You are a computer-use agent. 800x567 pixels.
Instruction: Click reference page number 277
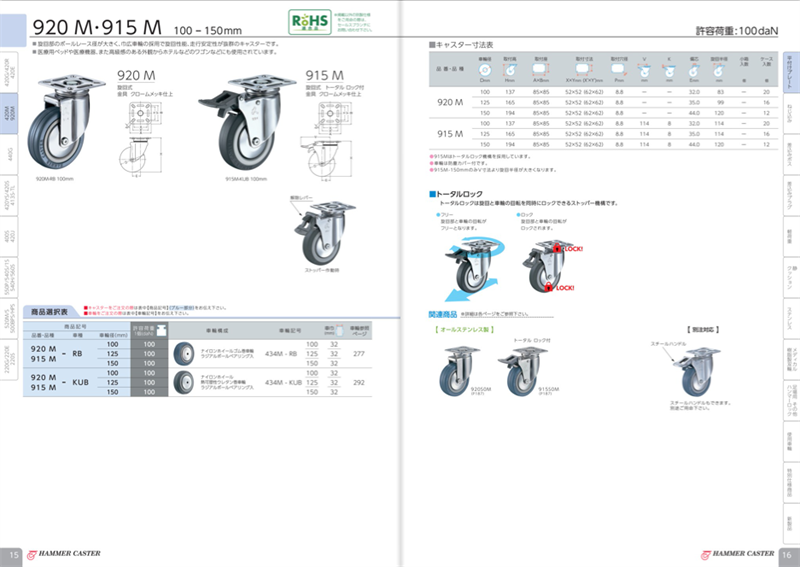point(359,354)
